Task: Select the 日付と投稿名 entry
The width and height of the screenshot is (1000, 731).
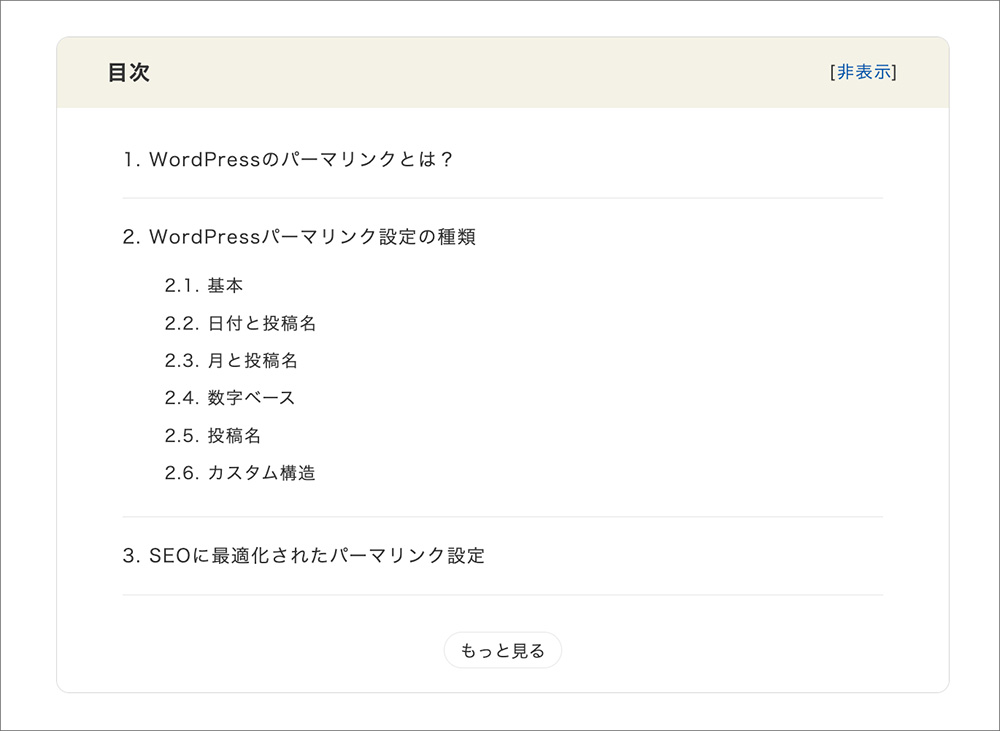Action: click(262, 324)
